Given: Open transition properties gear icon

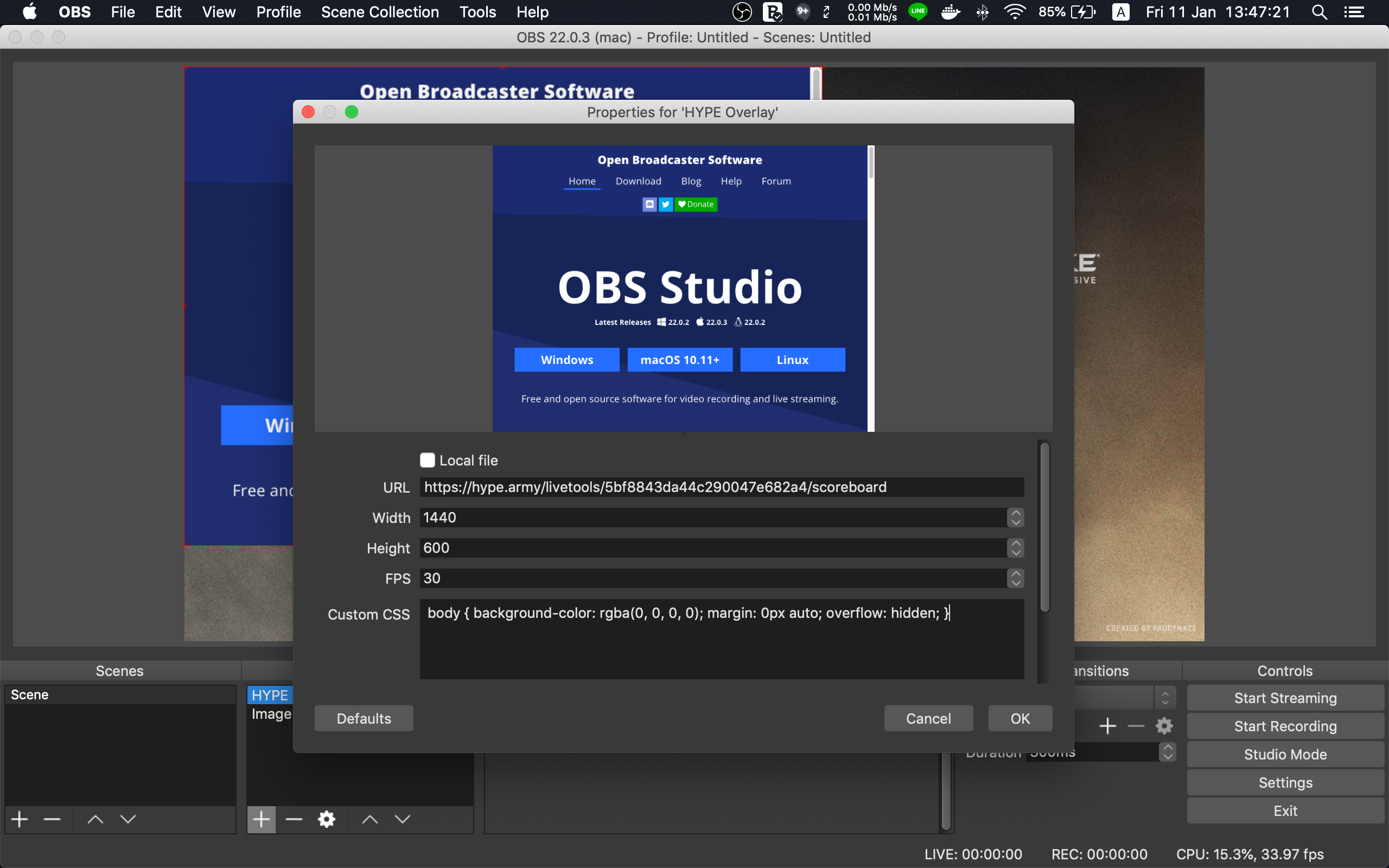Looking at the screenshot, I should [1164, 726].
